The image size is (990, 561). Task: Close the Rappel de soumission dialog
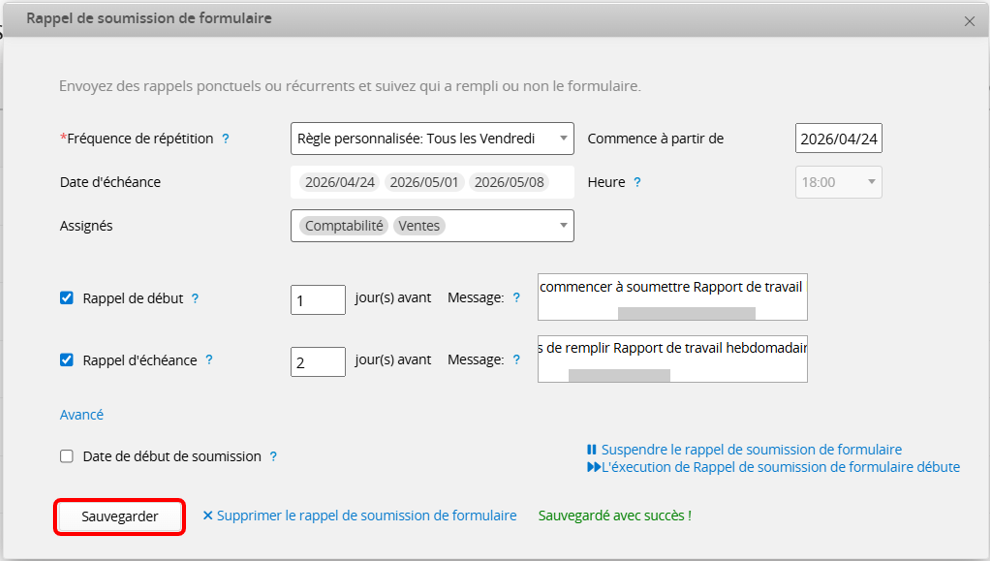[x=968, y=20]
